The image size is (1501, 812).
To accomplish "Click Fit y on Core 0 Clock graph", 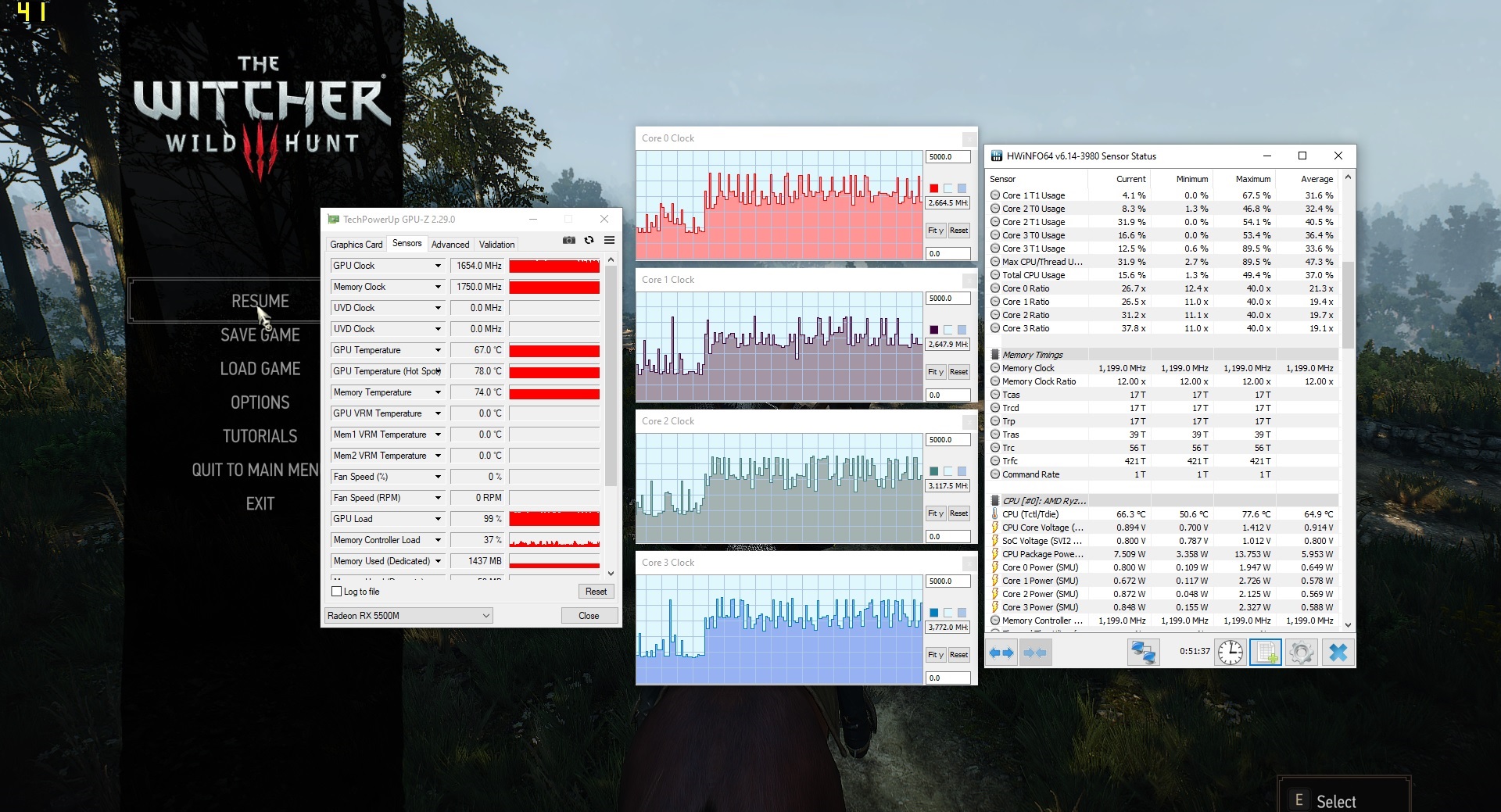I will (935, 231).
